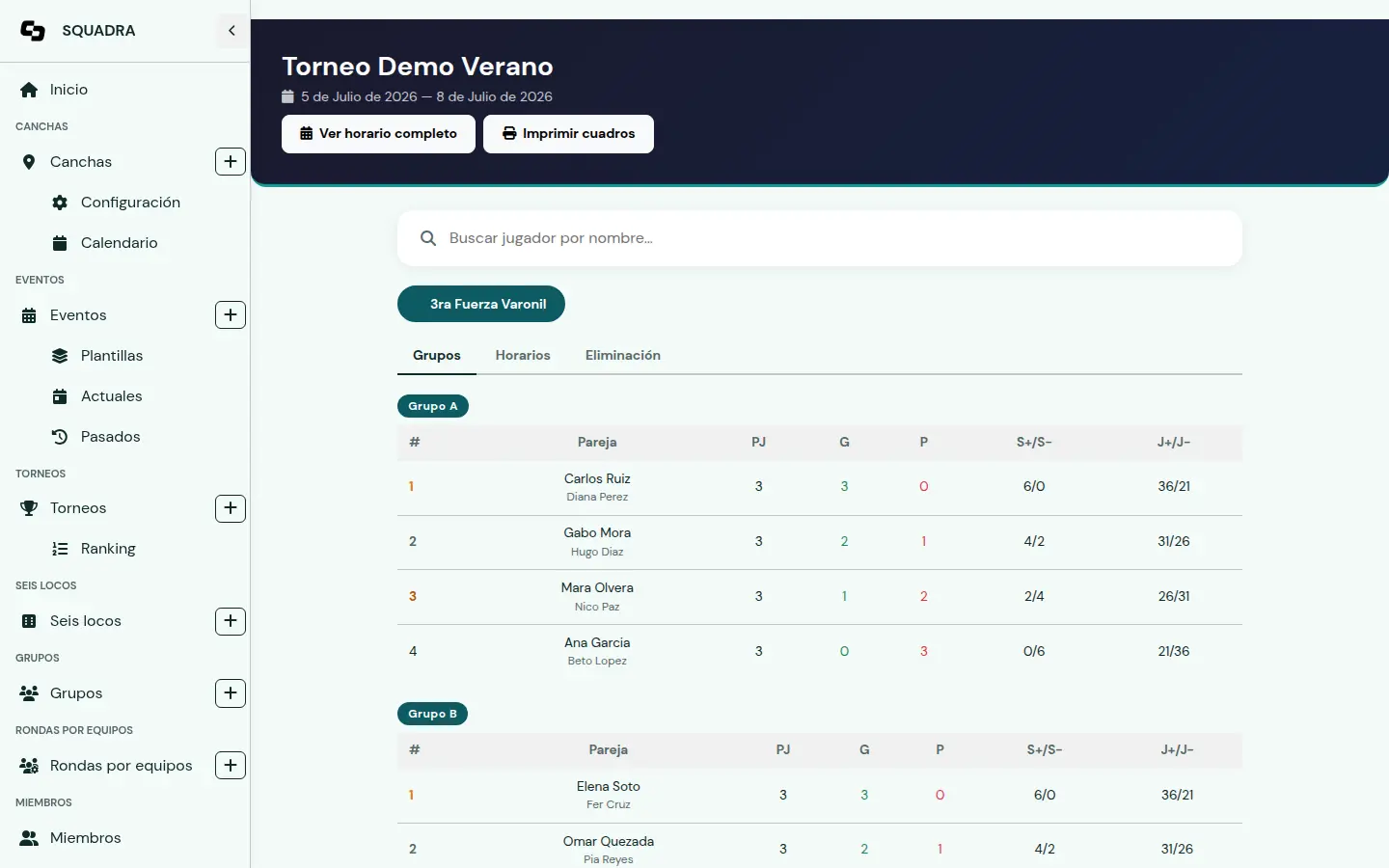1389x868 pixels.
Task: Open Eventos in the sidebar
Action: pos(78,315)
